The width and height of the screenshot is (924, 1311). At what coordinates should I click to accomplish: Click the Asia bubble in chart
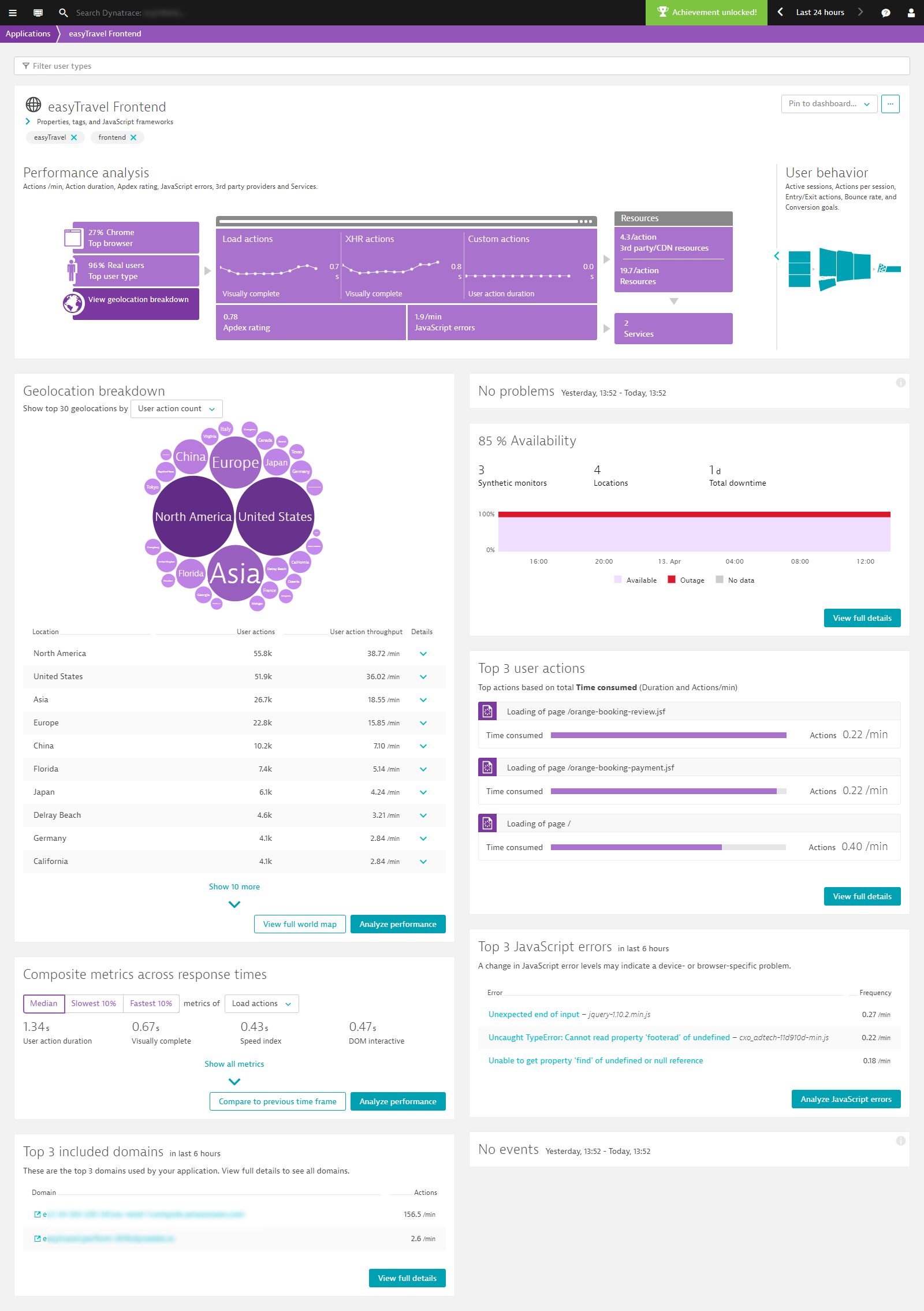[x=235, y=573]
